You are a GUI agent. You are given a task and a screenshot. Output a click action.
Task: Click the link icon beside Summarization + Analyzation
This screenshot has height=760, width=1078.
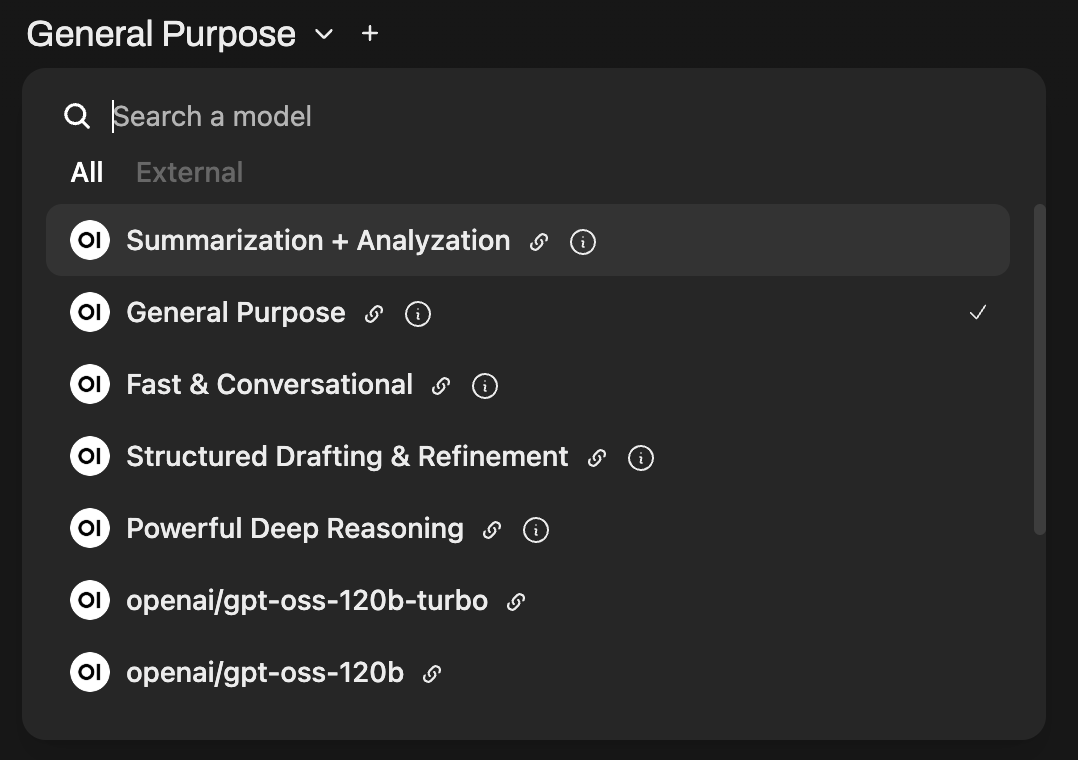point(539,242)
